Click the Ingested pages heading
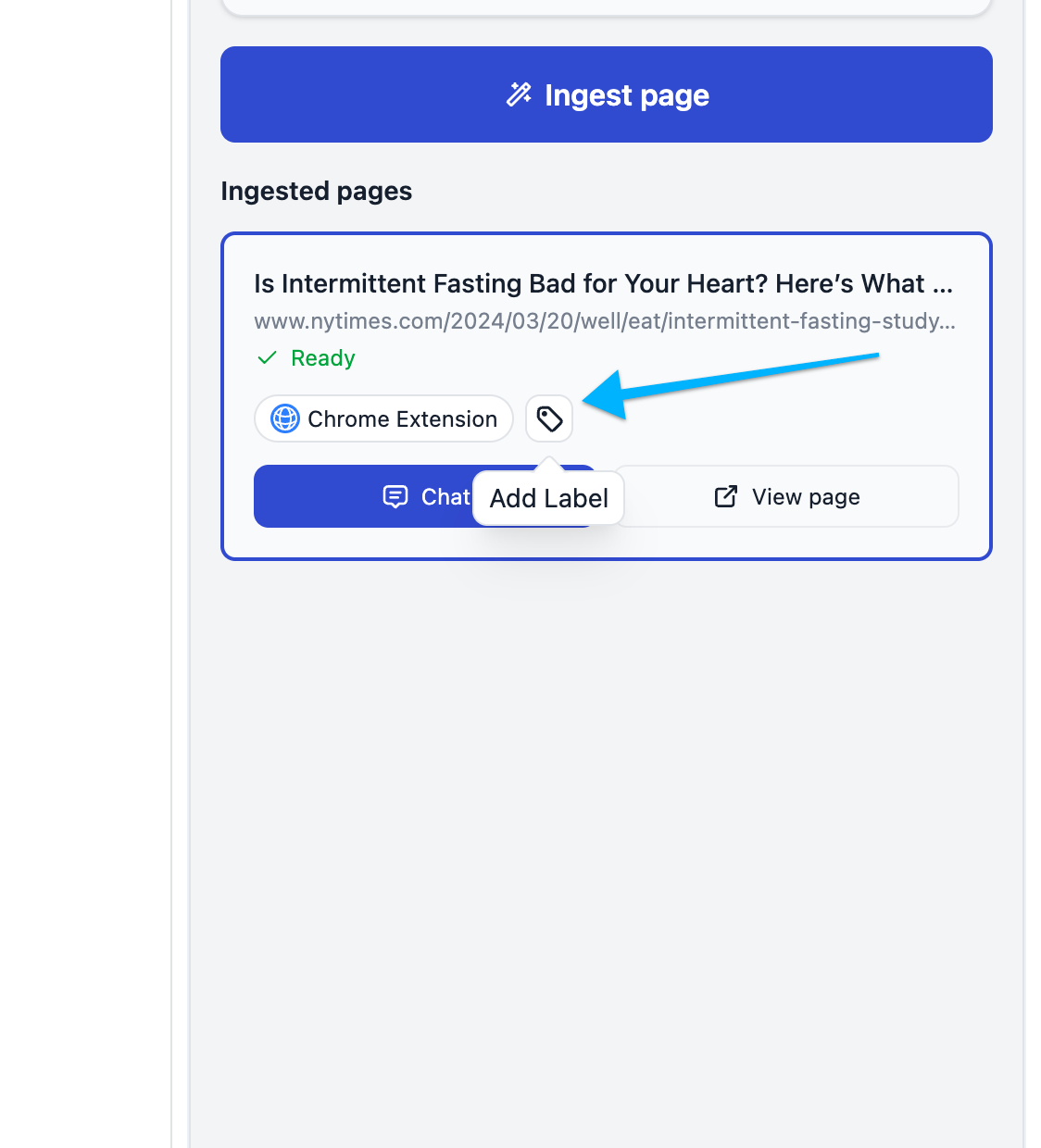This screenshot has height=1148, width=1041. [x=316, y=192]
